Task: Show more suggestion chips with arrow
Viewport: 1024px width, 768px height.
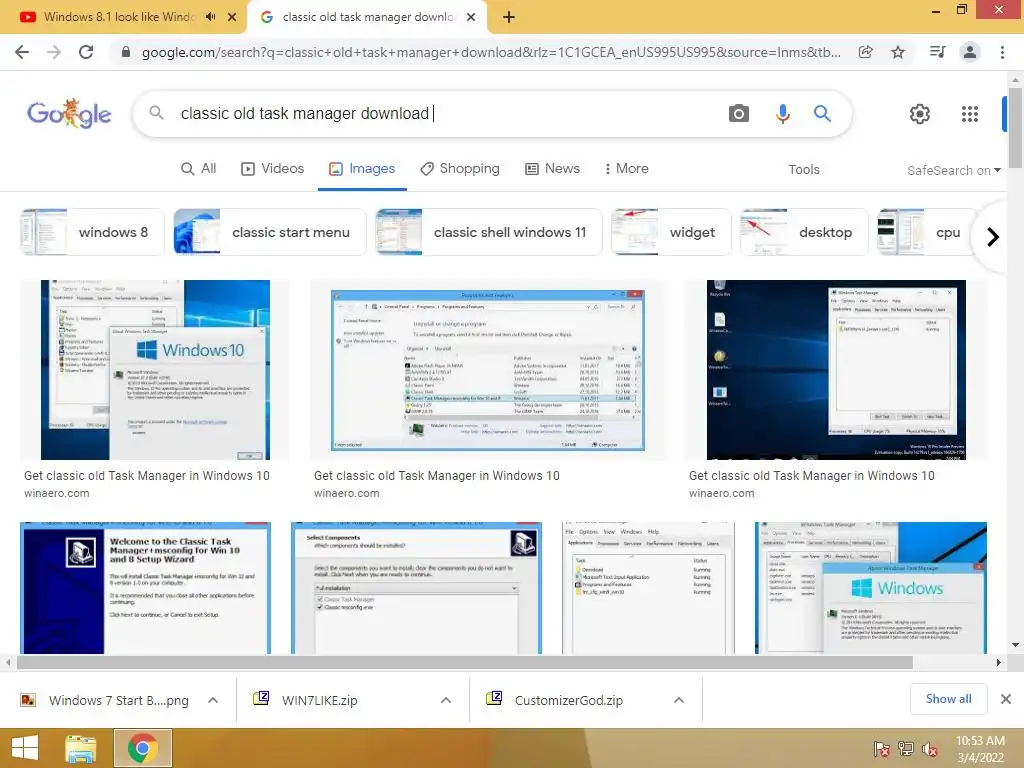Action: [x=993, y=236]
